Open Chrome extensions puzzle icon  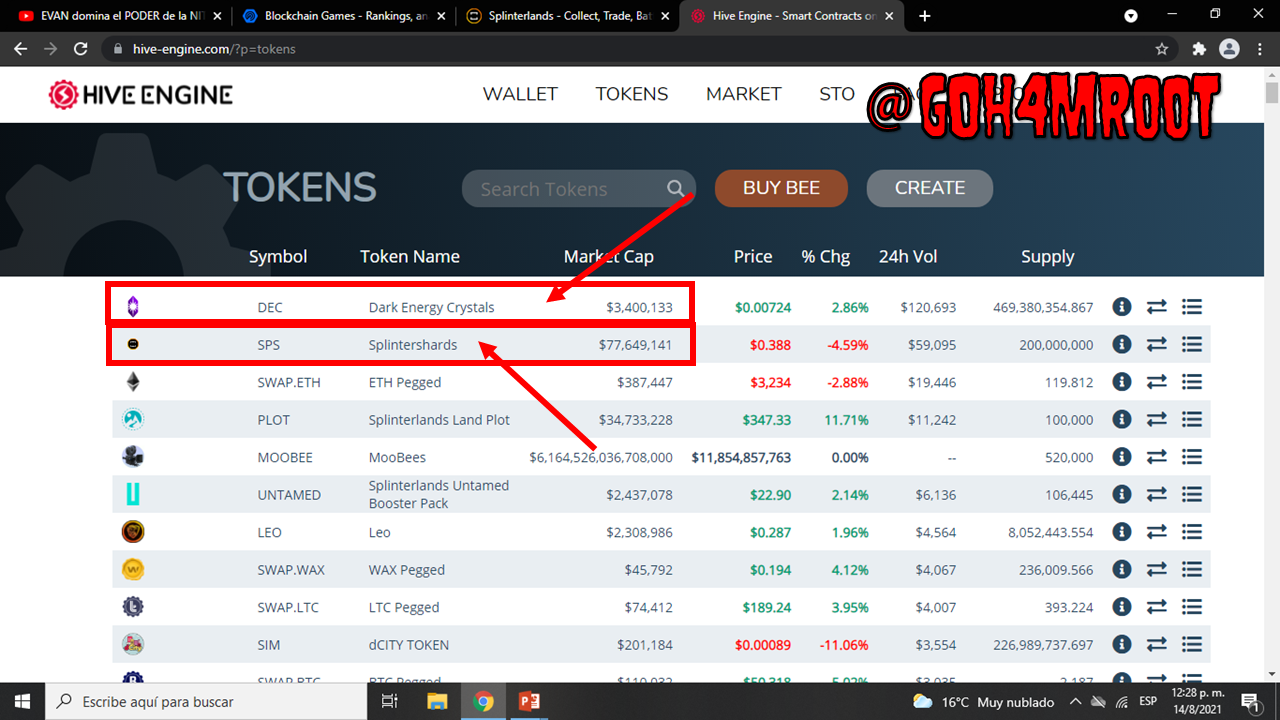click(x=1199, y=49)
